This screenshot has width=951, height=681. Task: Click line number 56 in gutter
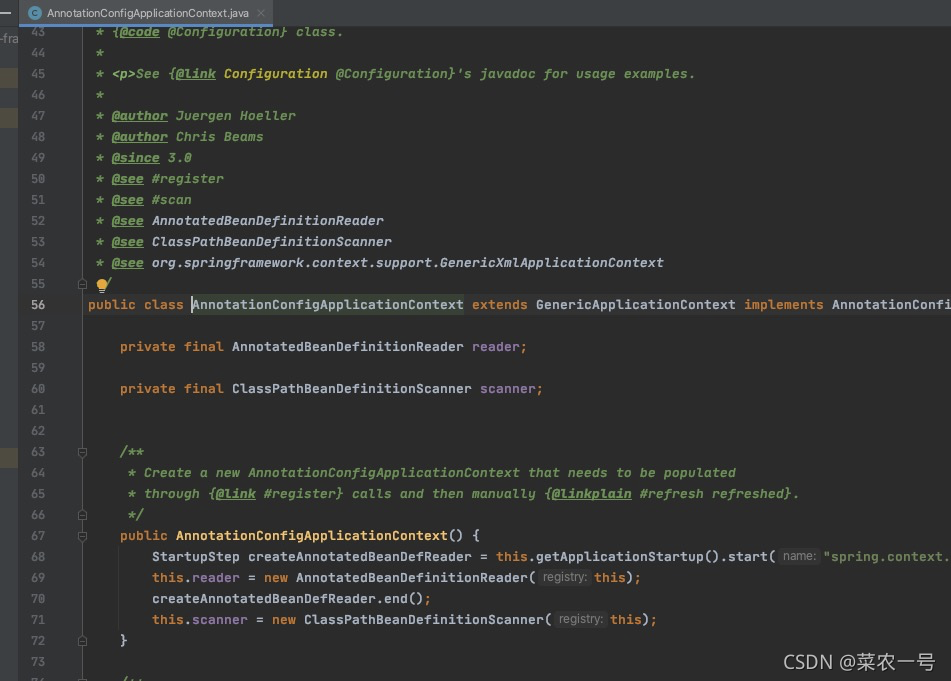point(38,304)
